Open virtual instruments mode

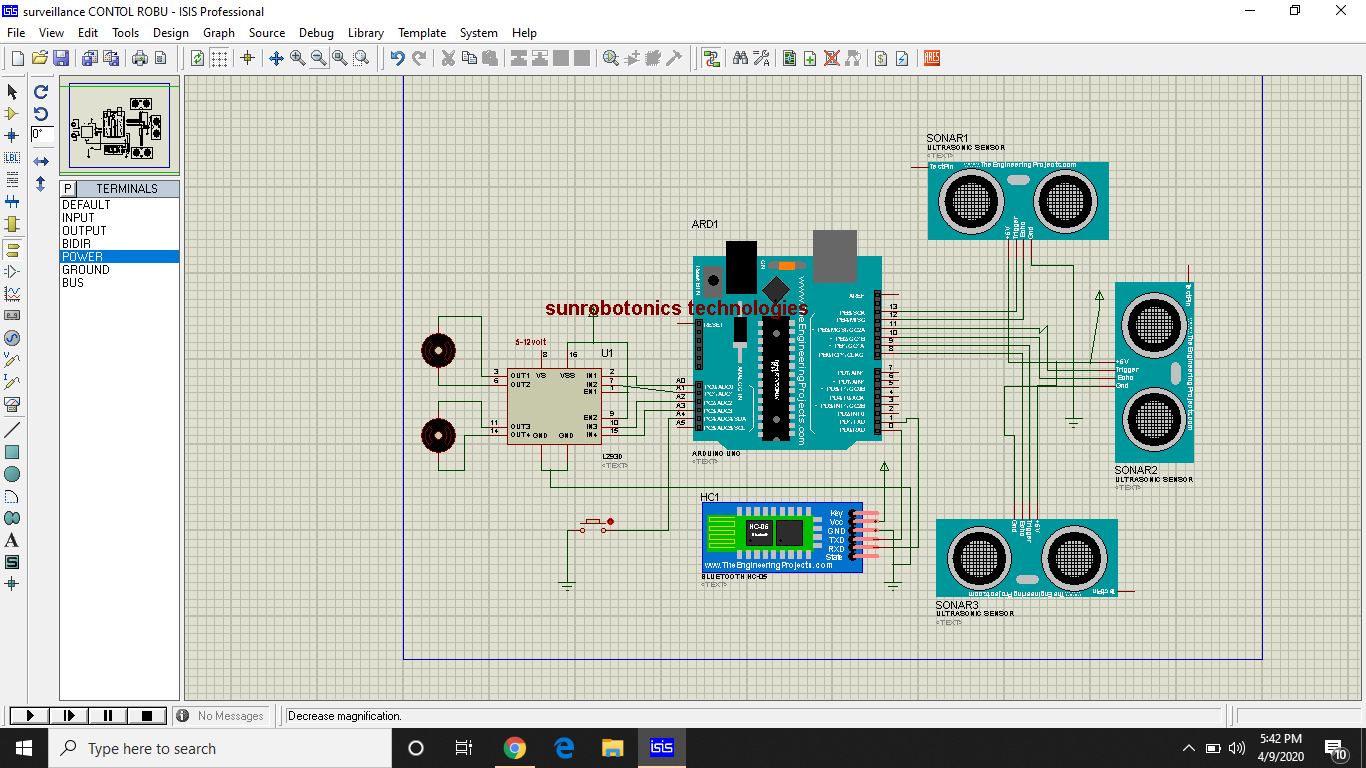tap(12, 404)
